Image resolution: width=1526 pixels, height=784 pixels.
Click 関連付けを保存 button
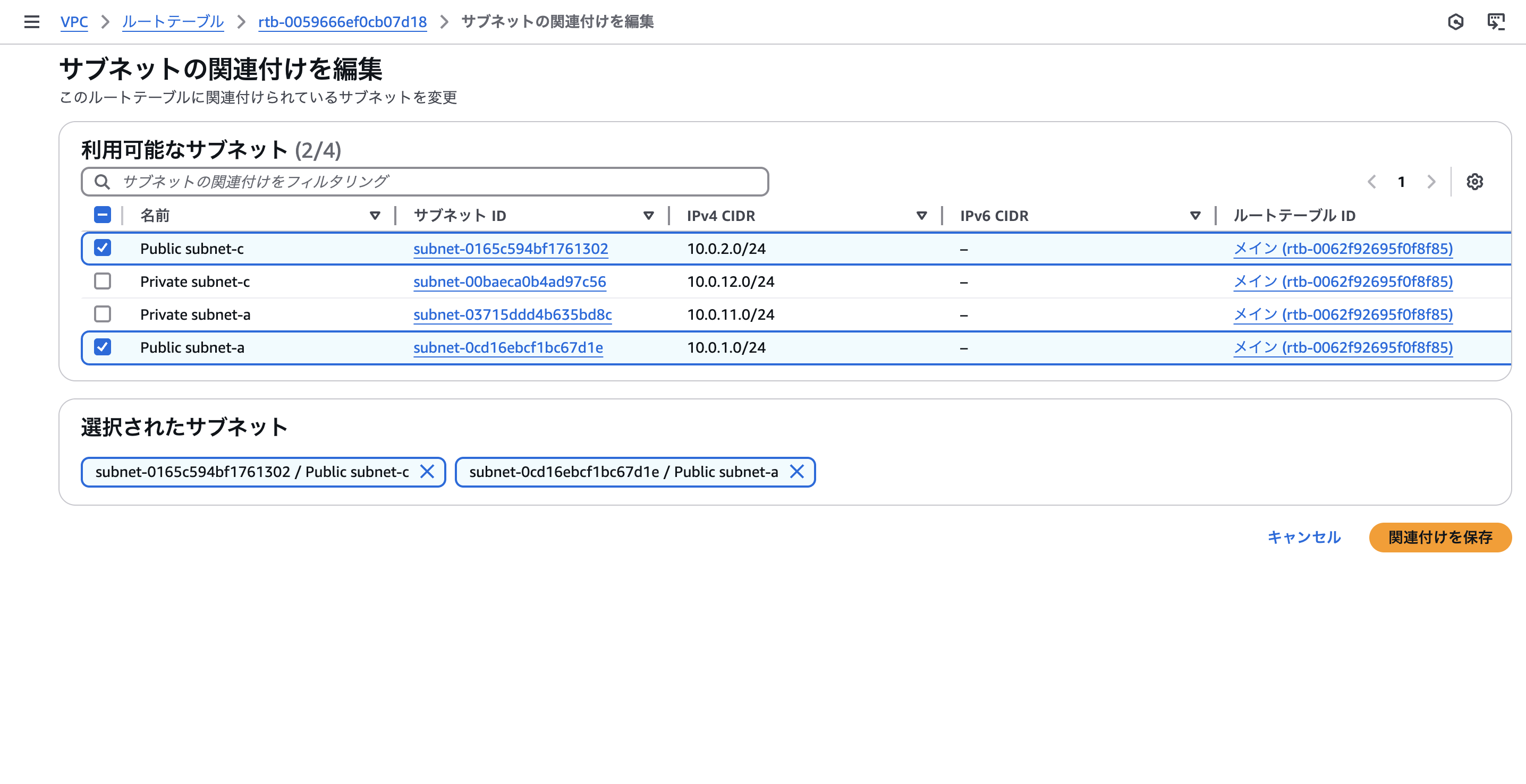[x=1439, y=537]
